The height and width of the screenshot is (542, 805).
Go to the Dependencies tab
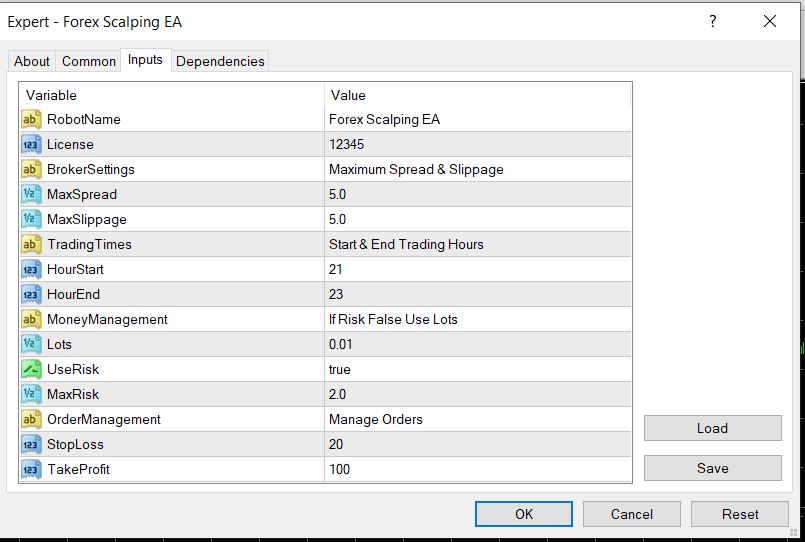(x=220, y=61)
